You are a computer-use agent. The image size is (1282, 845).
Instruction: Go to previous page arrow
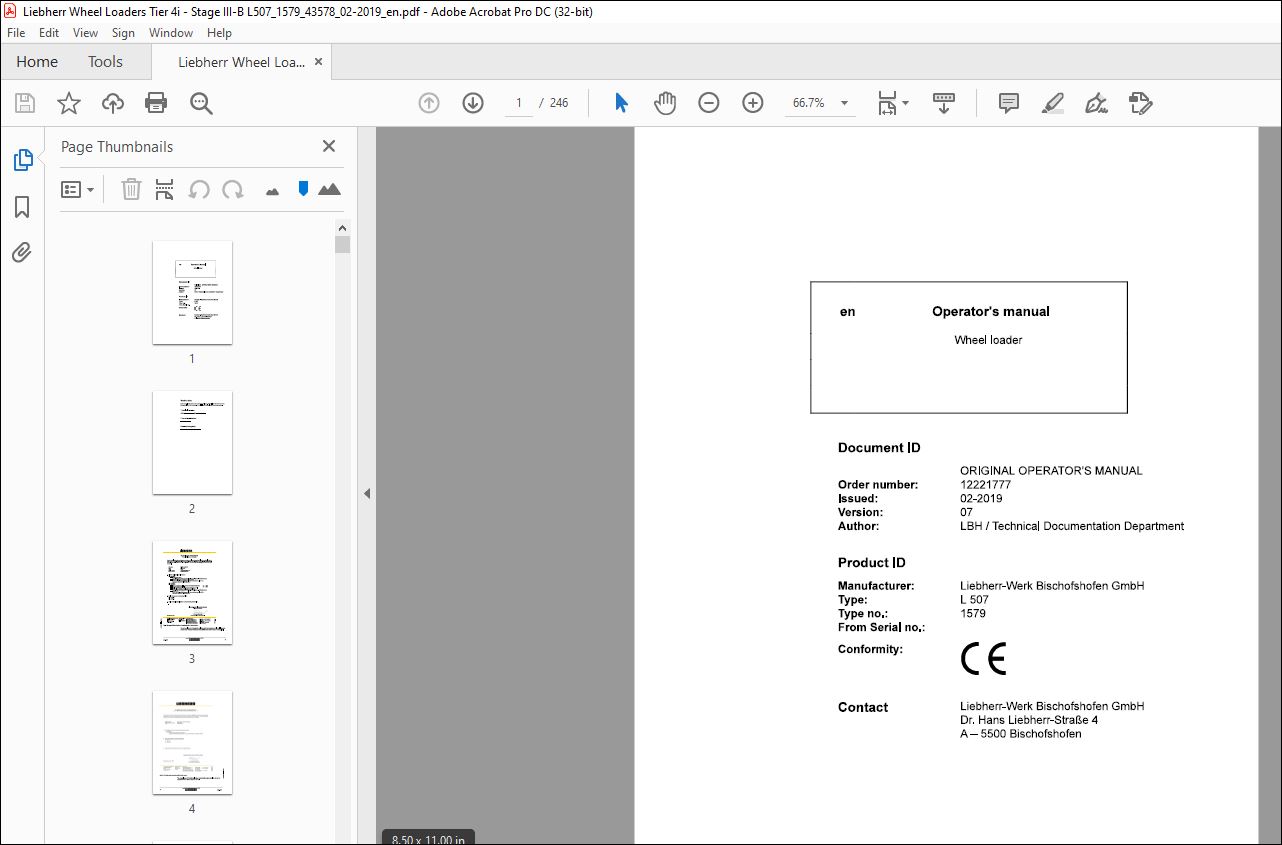pos(429,103)
